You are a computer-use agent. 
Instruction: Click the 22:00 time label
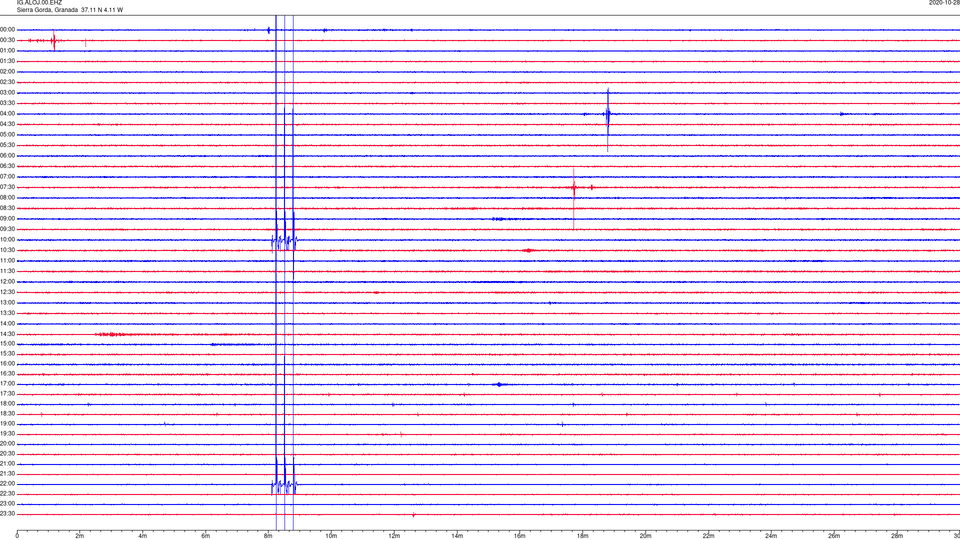[x=8, y=484]
